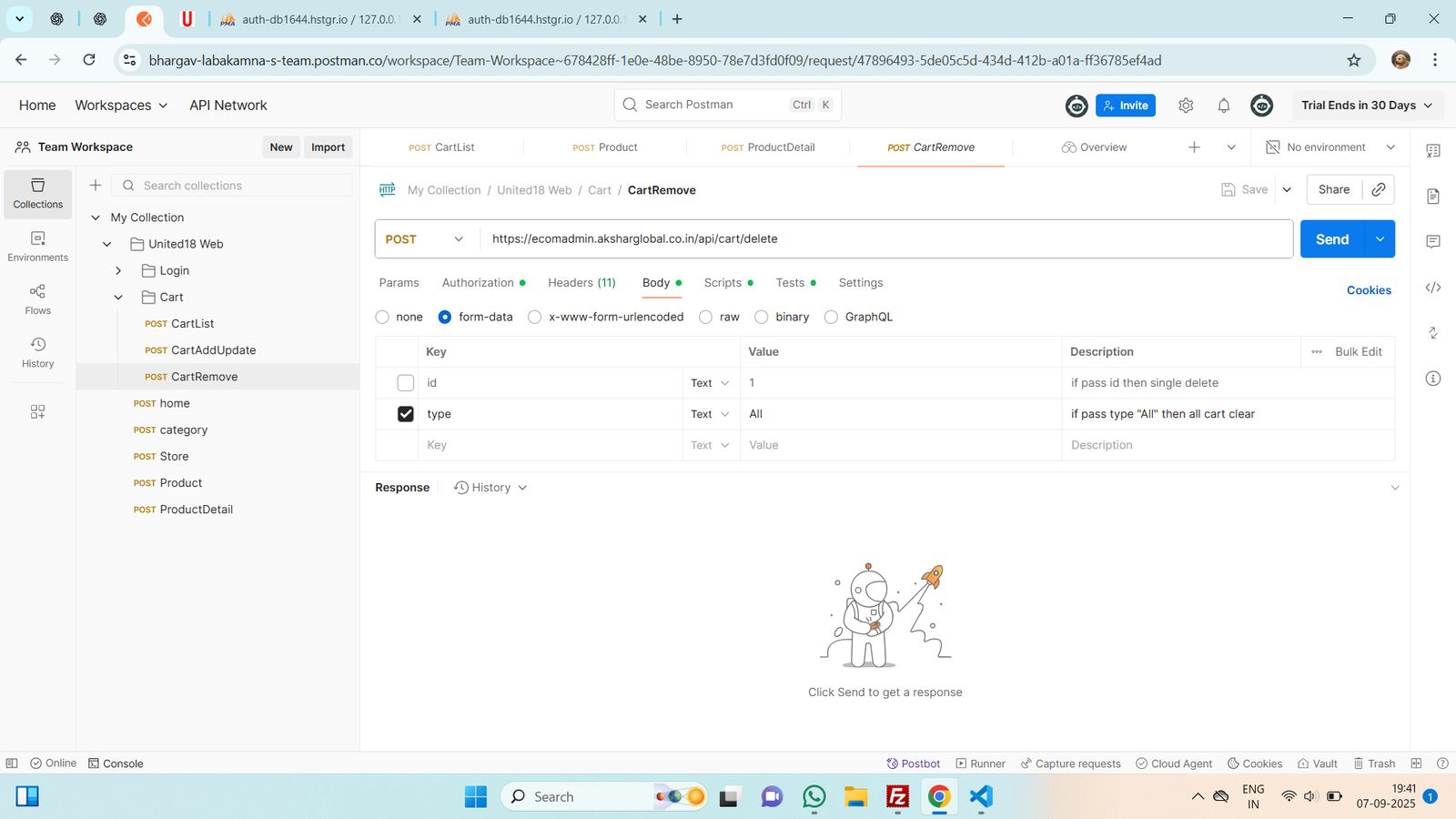The width and height of the screenshot is (1456, 819).
Task: Click the Send button
Action: (1332, 239)
